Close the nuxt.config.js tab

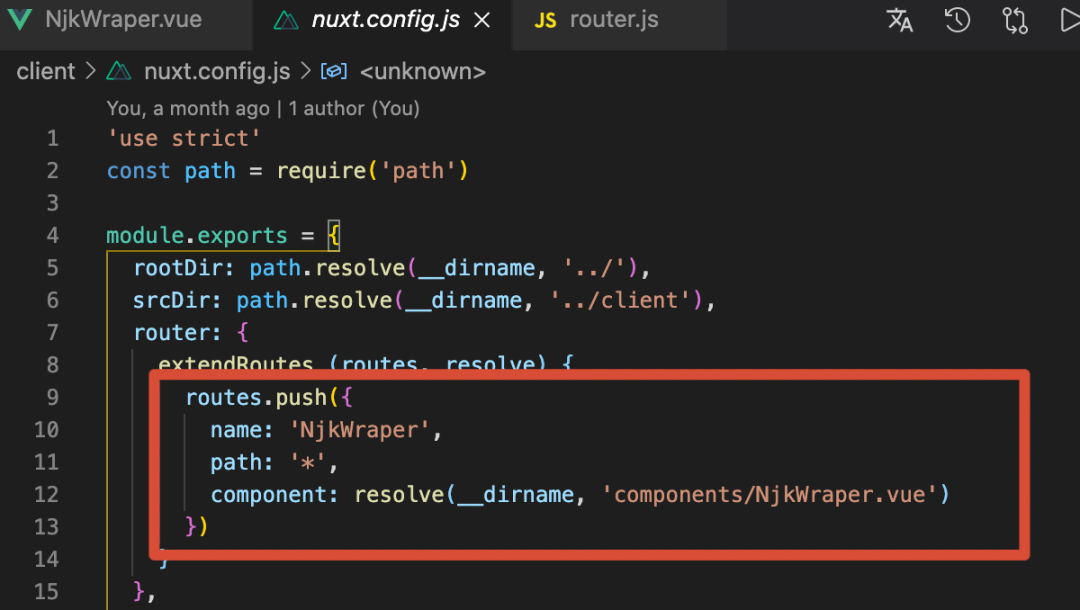click(x=482, y=20)
